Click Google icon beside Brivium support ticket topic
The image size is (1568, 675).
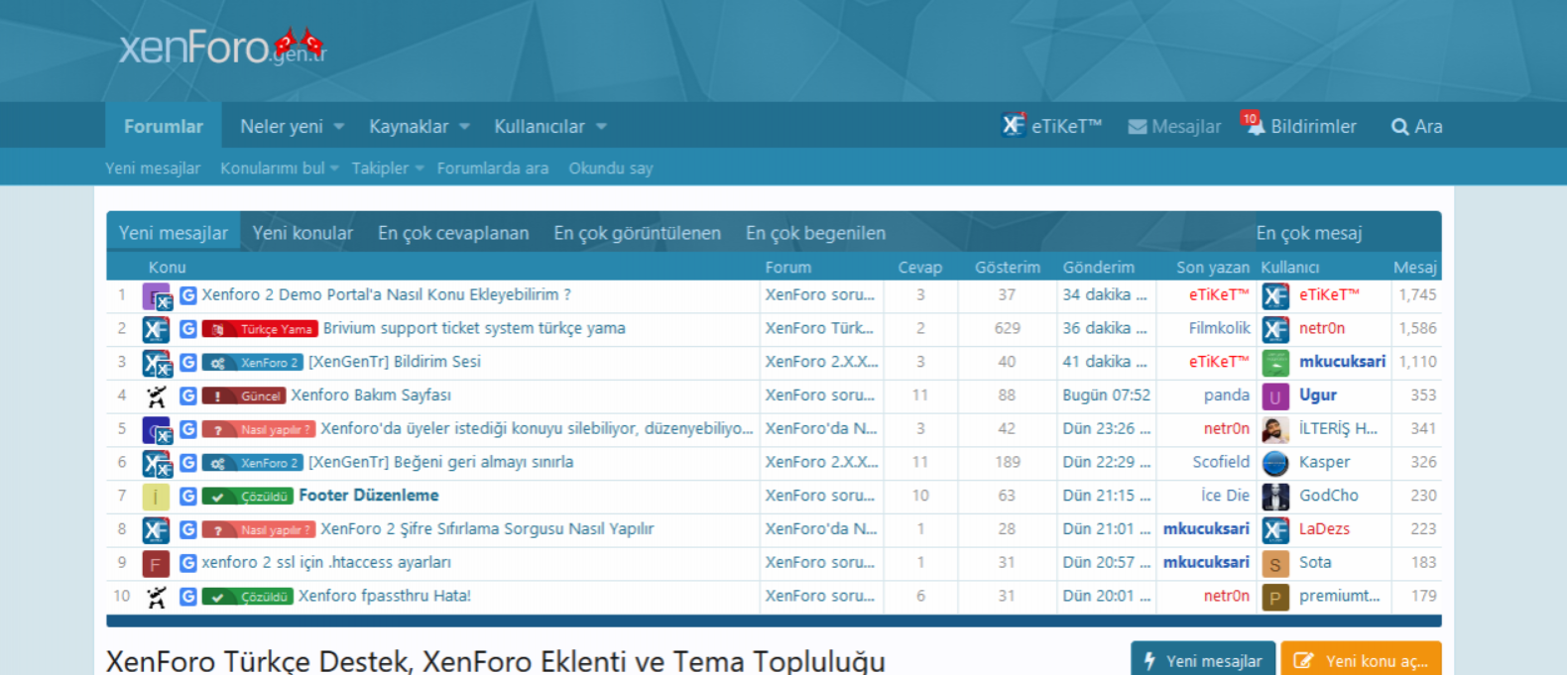pyautogui.click(x=187, y=328)
